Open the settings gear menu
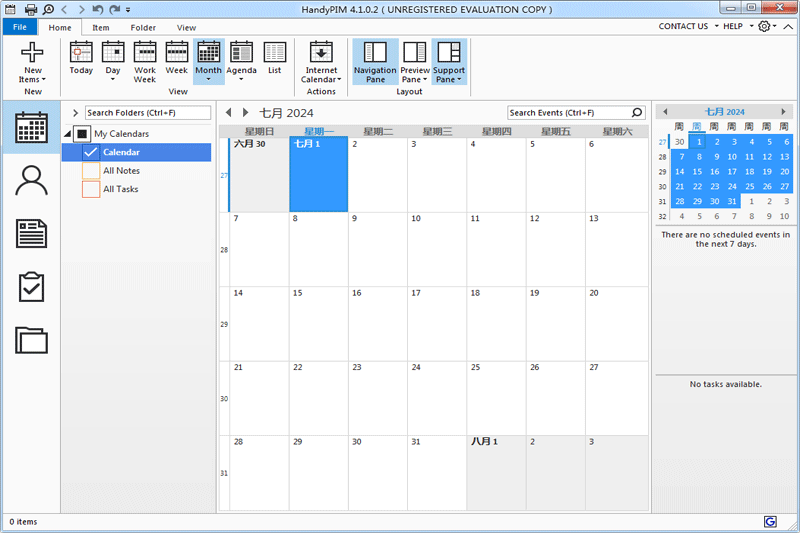Viewport: 800px width, 533px height. (x=764, y=26)
